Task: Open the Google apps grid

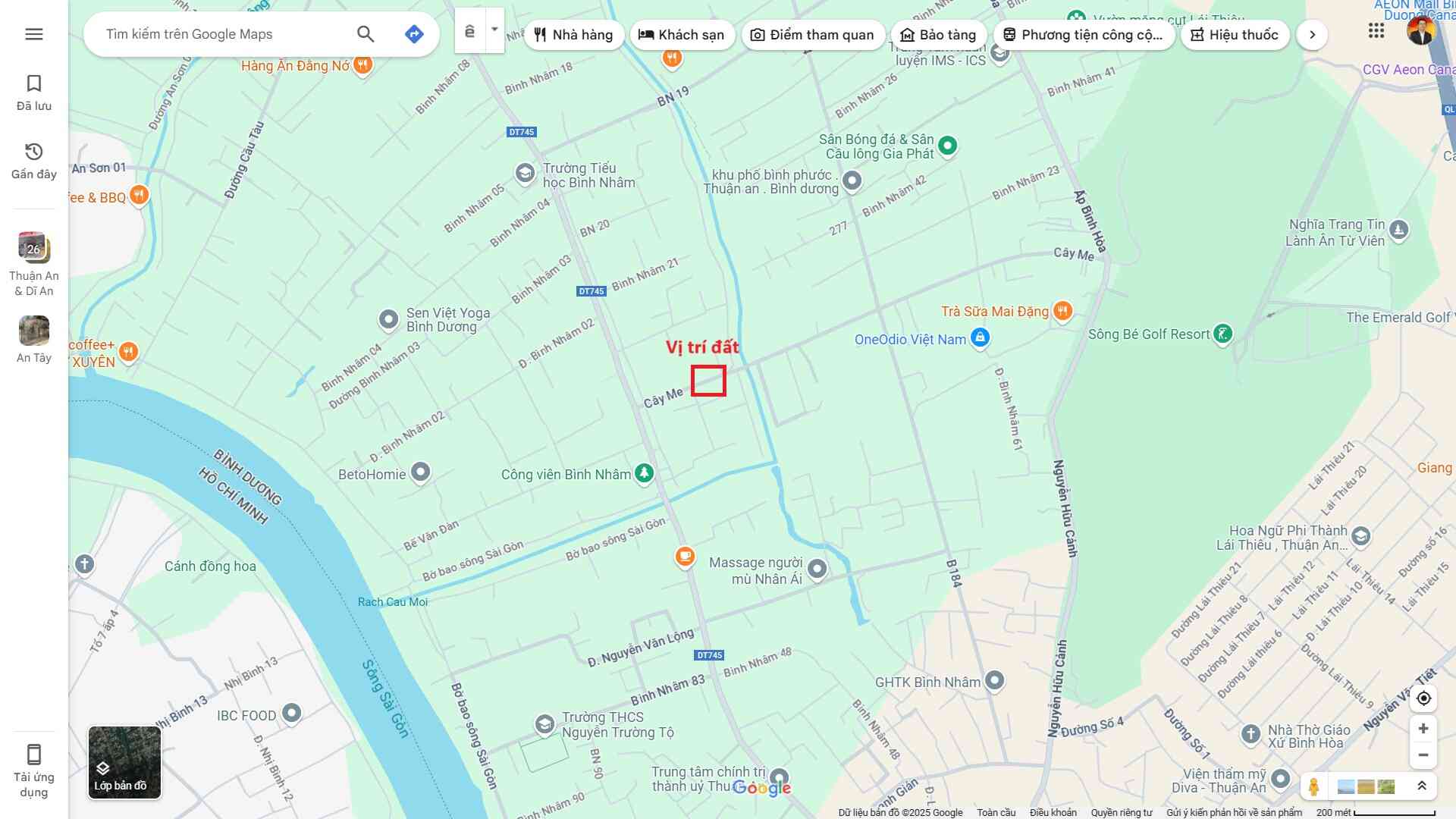Action: [x=1376, y=31]
